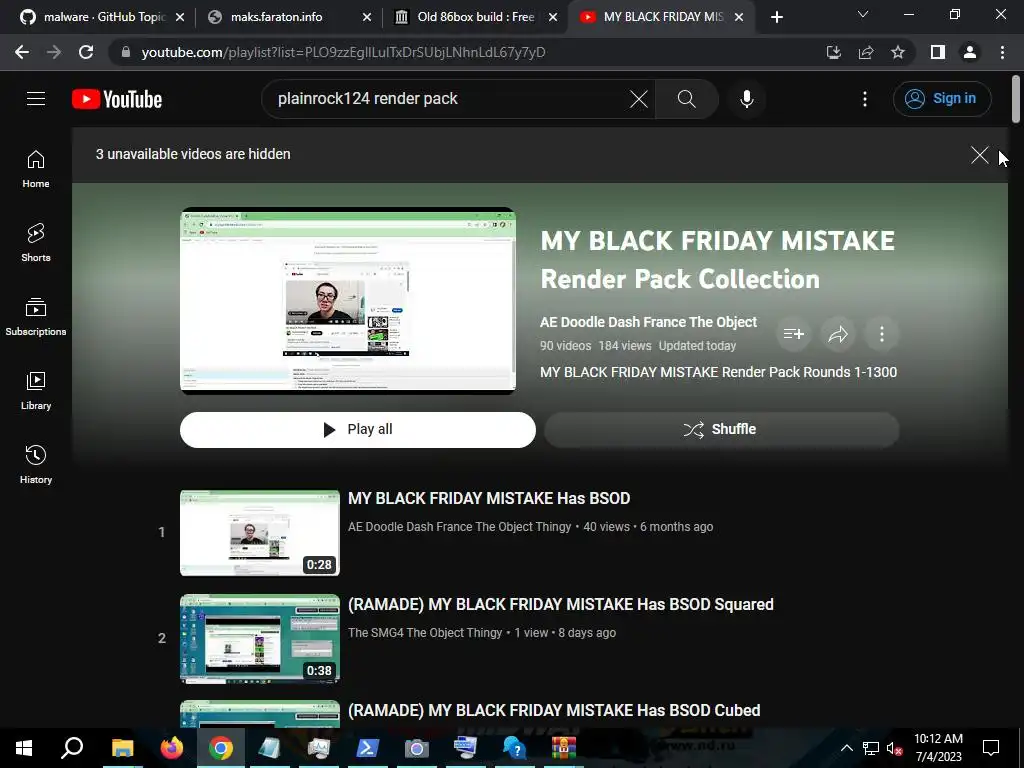This screenshot has width=1024, height=768.
Task: Open clock showing 10:12 AM
Action: 938,748
